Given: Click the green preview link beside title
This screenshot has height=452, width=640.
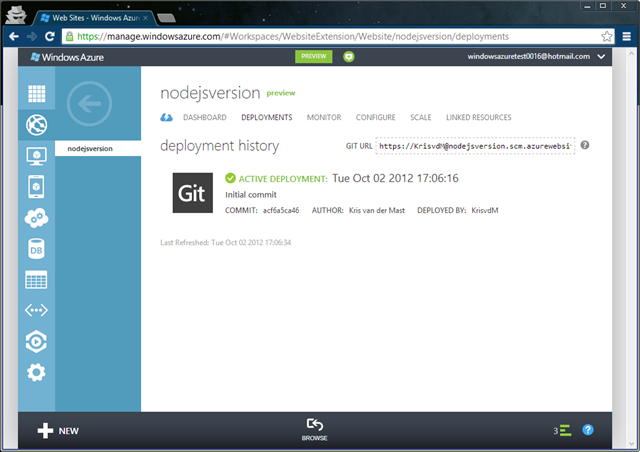Looking at the screenshot, I should coord(281,93).
